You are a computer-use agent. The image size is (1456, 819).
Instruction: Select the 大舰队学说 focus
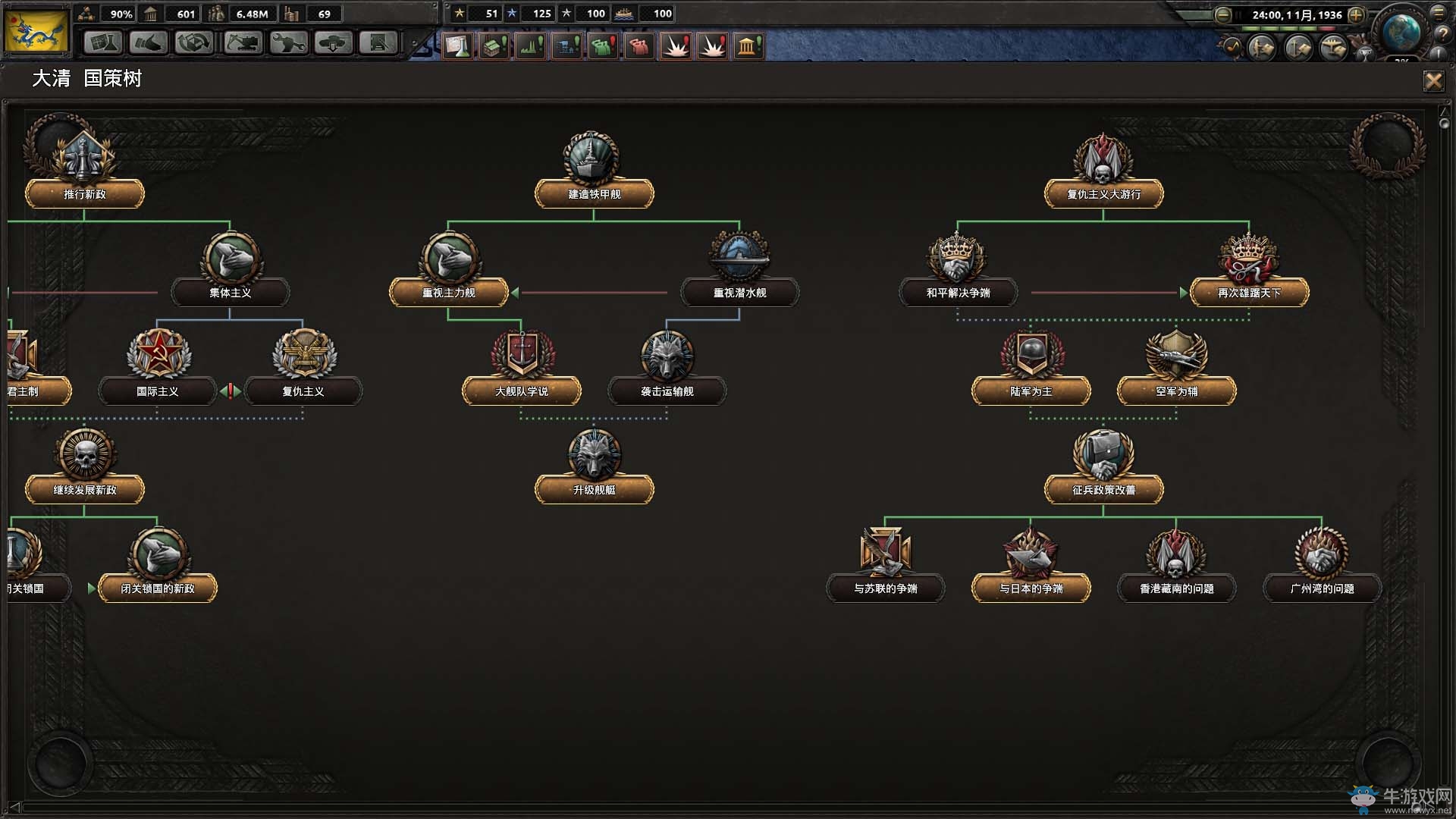pos(522,391)
